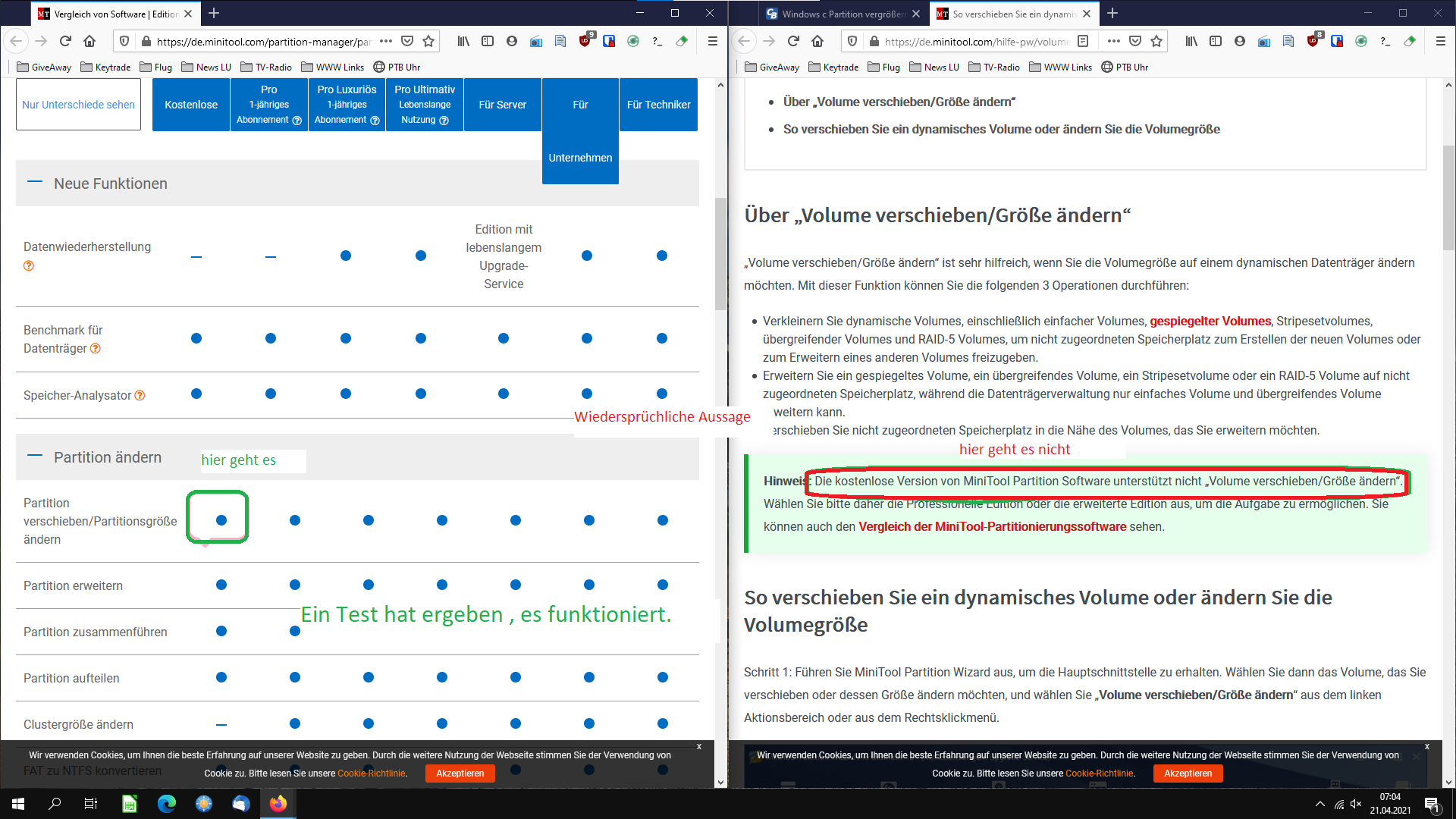Open the GiveAway bookmarks folder on left

44,67
